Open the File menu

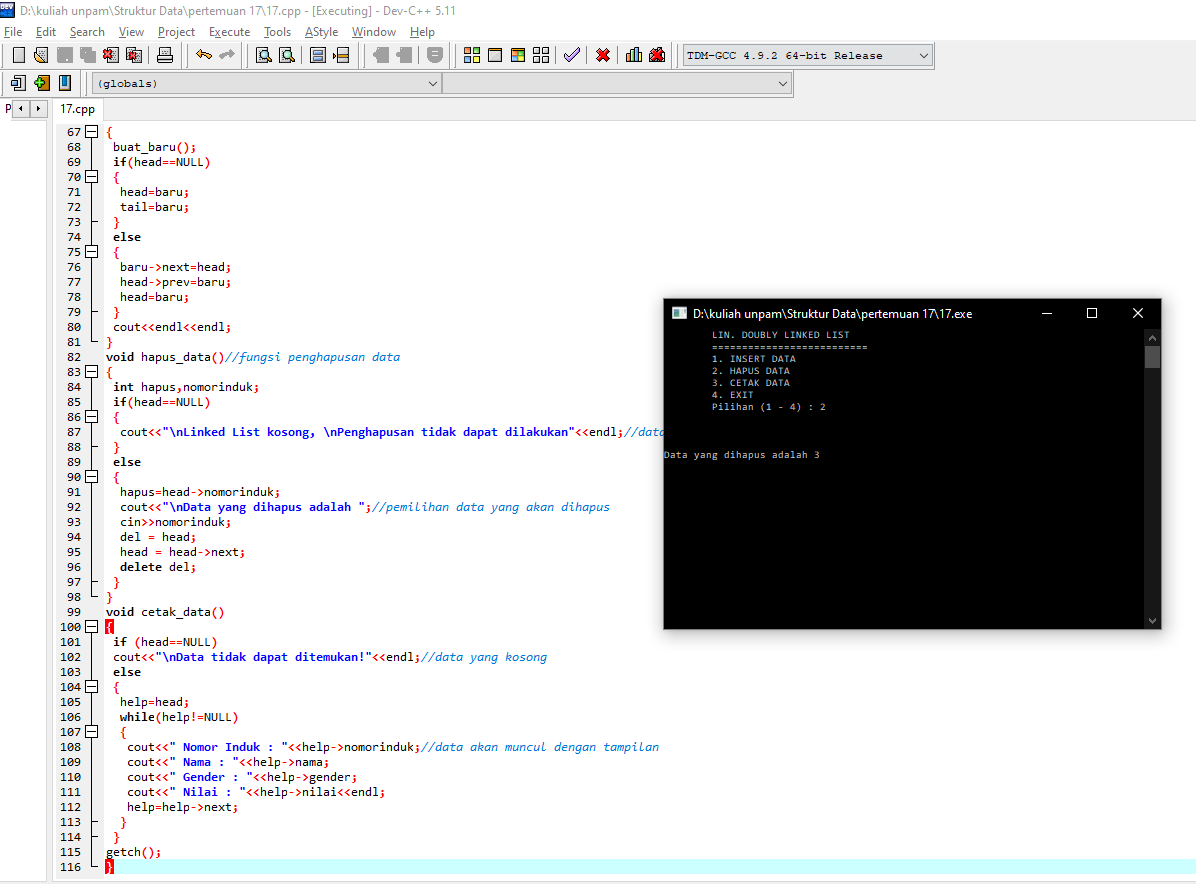click(13, 32)
